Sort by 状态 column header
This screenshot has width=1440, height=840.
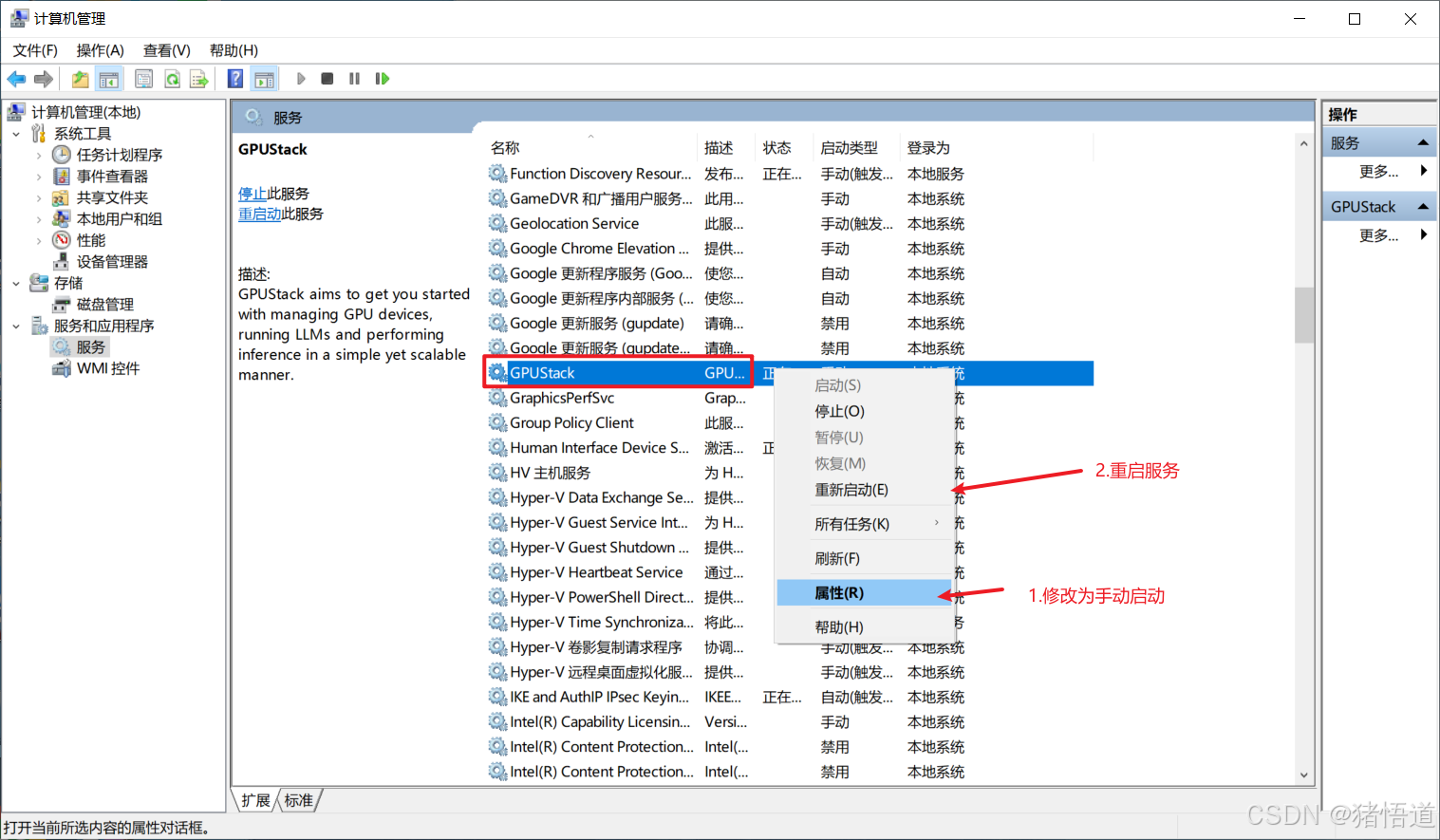coord(784,148)
